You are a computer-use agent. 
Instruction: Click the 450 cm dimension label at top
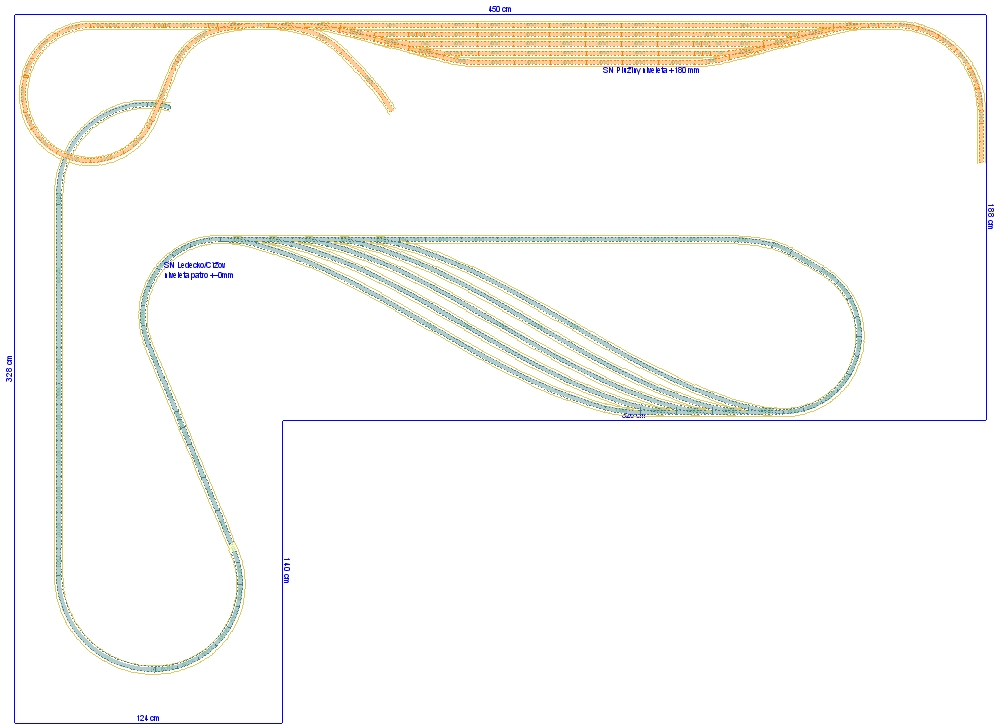[x=500, y=9]
